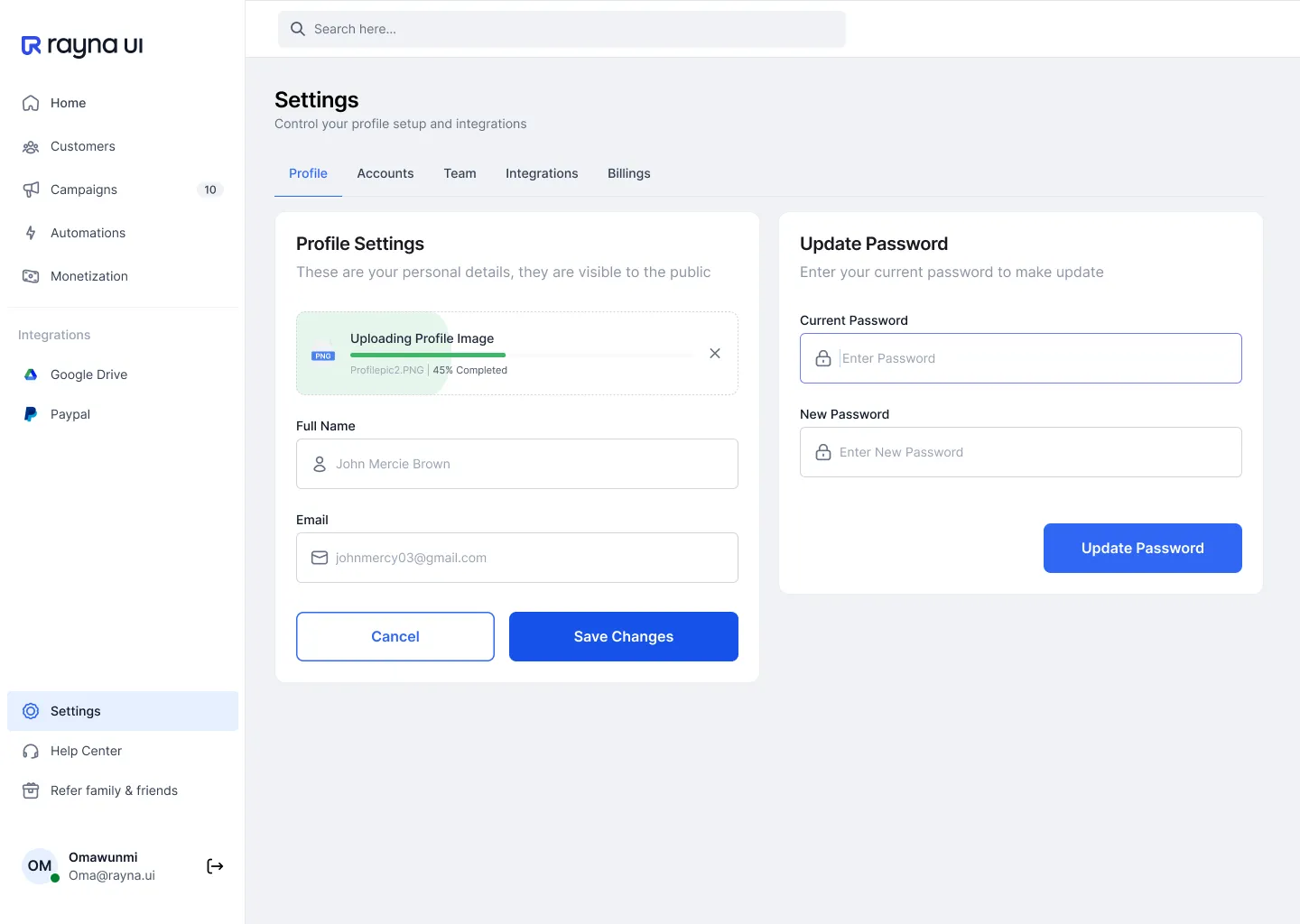Select the Automations lightning bolt icon

[x=31, y=233]
